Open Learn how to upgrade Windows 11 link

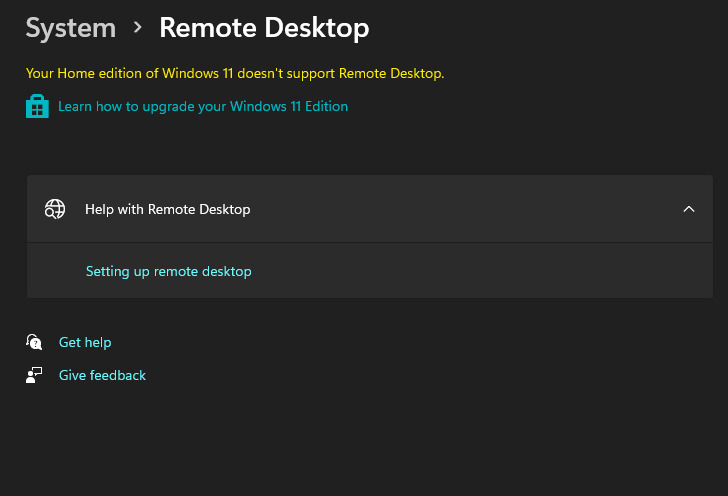point(203,106)
